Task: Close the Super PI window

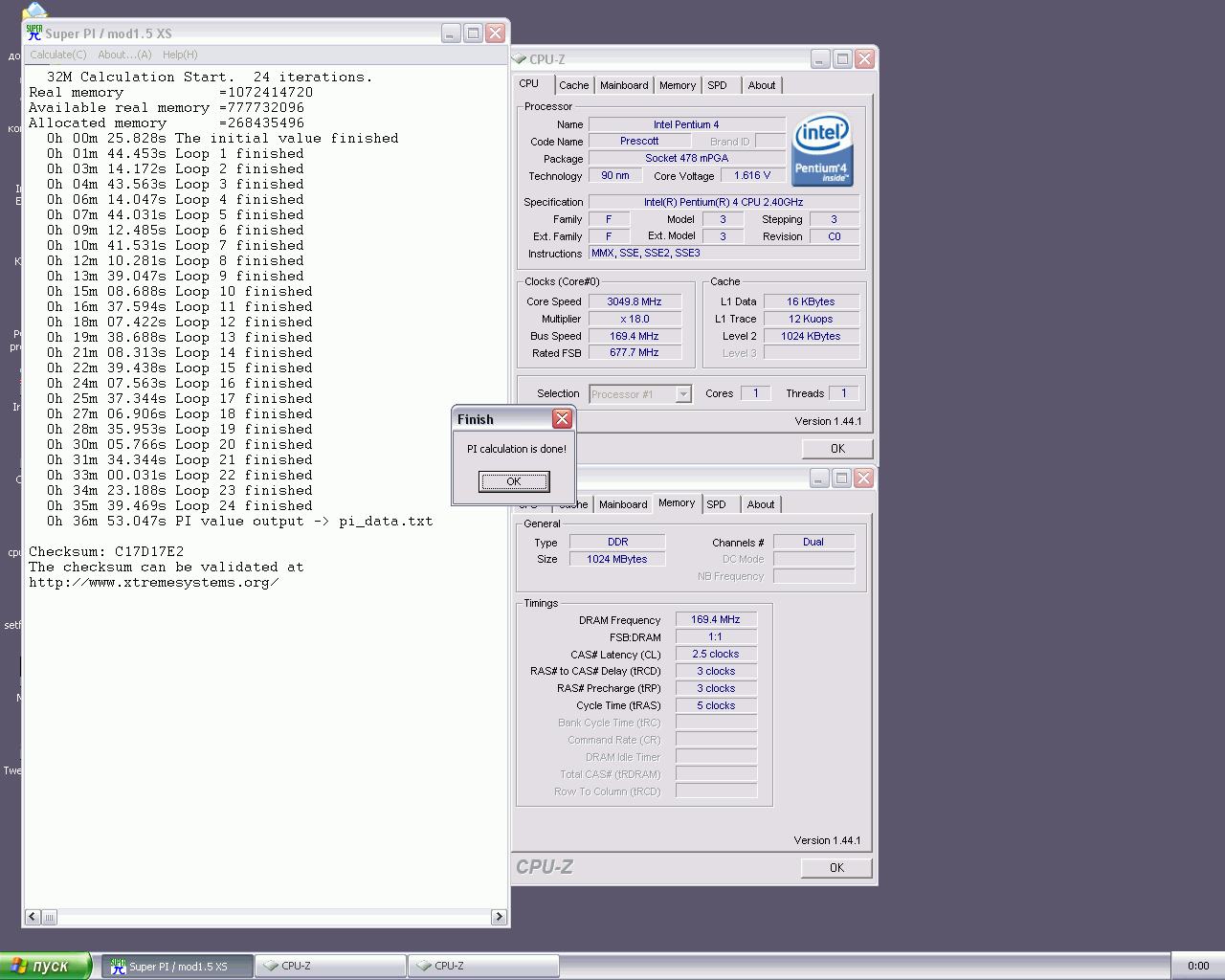Action: (x=495, y=33)
